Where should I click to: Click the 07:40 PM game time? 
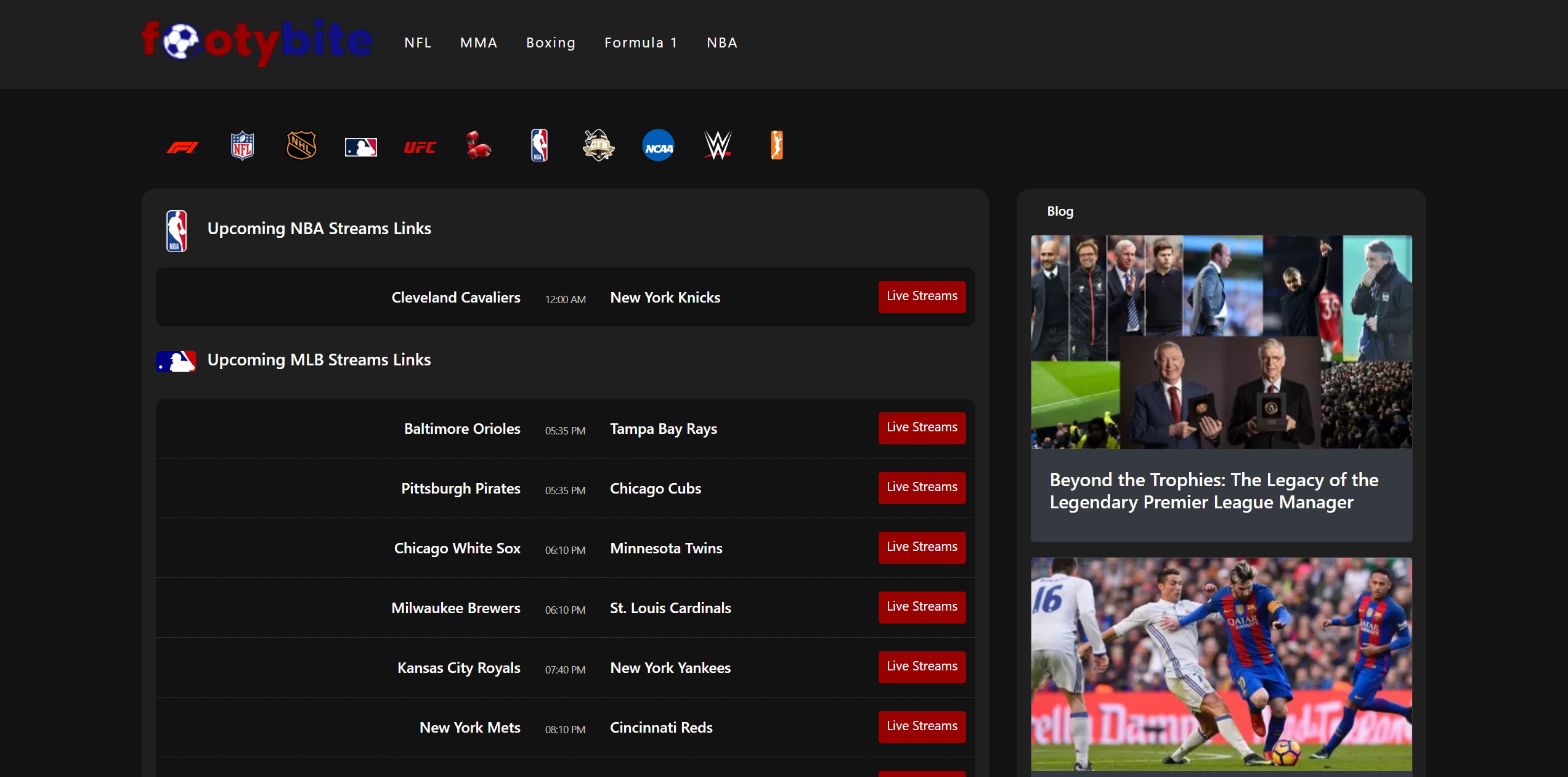[566, 670]
